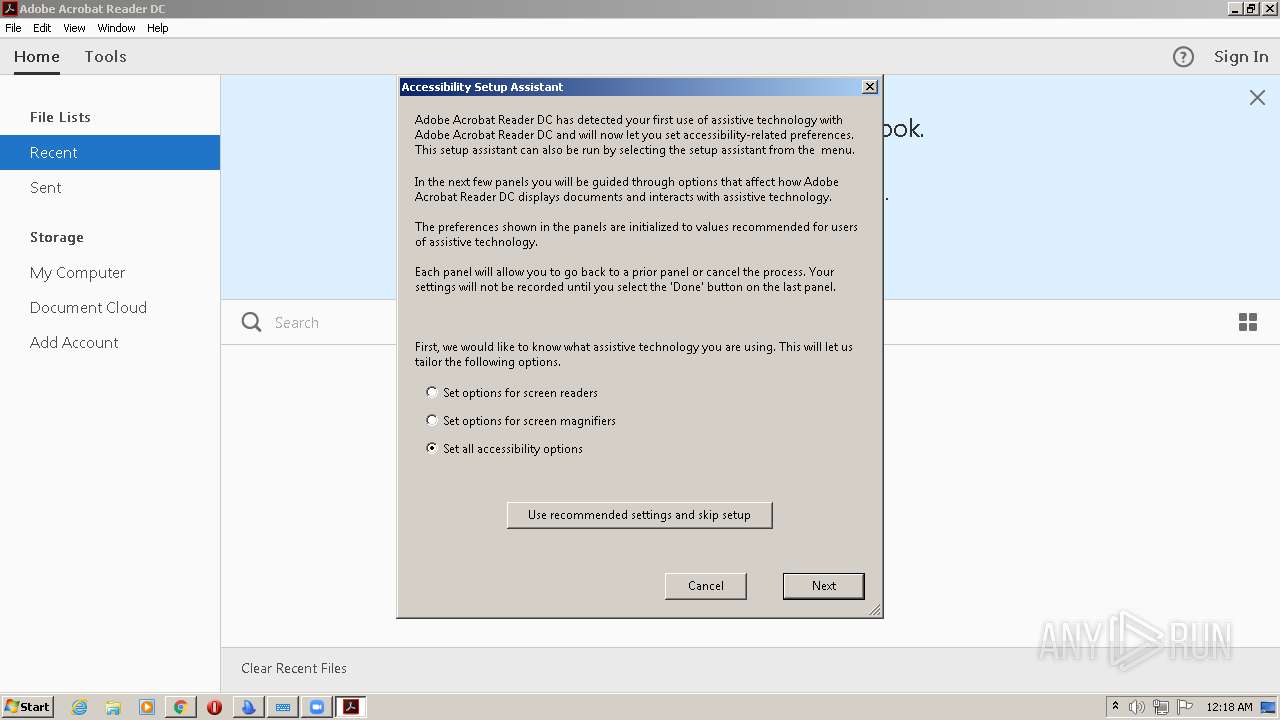1280x720 pixels.
Task: Select Recent in File Lists
Action: [110, 152]
